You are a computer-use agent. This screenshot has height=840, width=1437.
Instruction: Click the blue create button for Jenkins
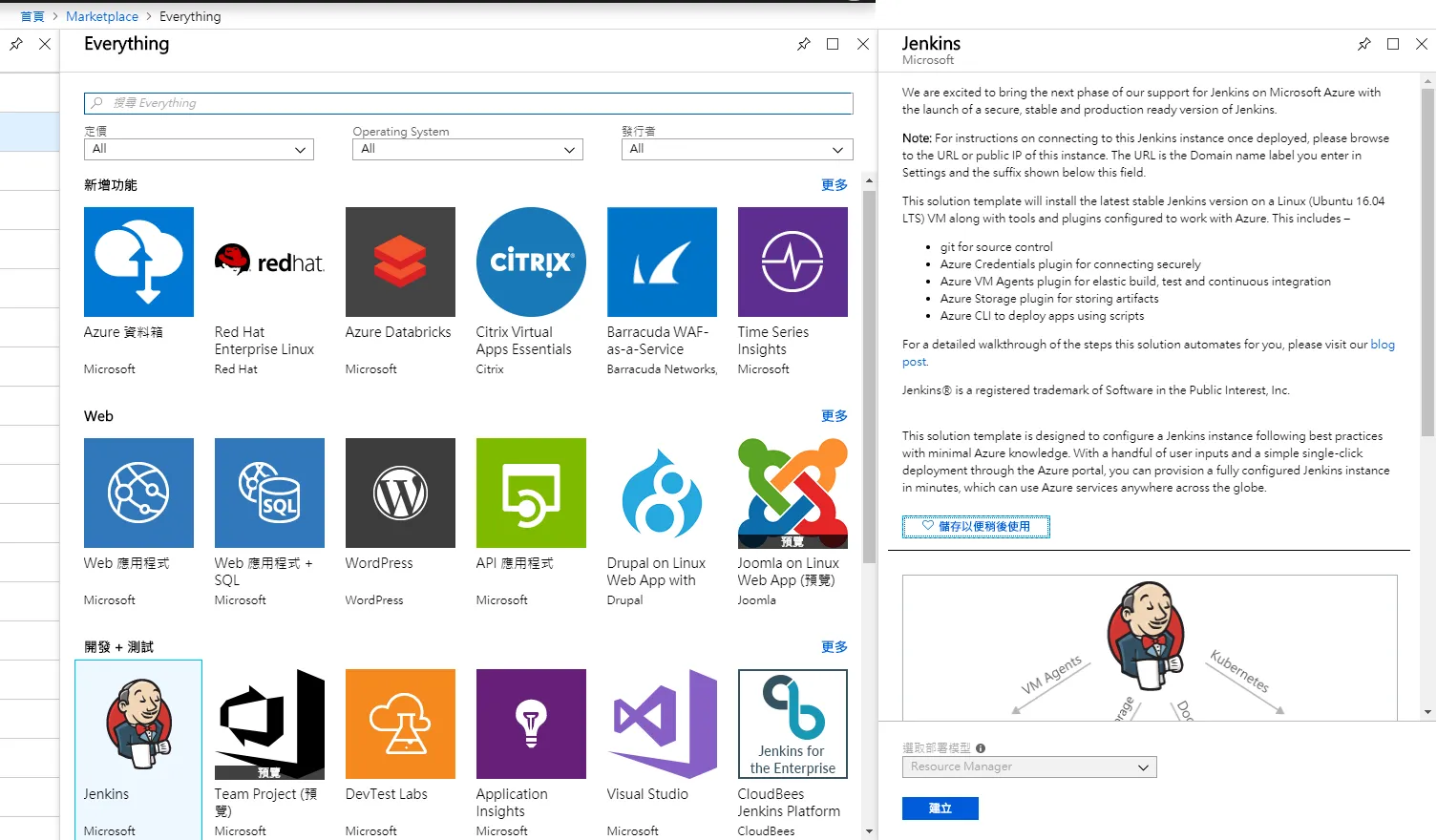[x=940, y=808]
